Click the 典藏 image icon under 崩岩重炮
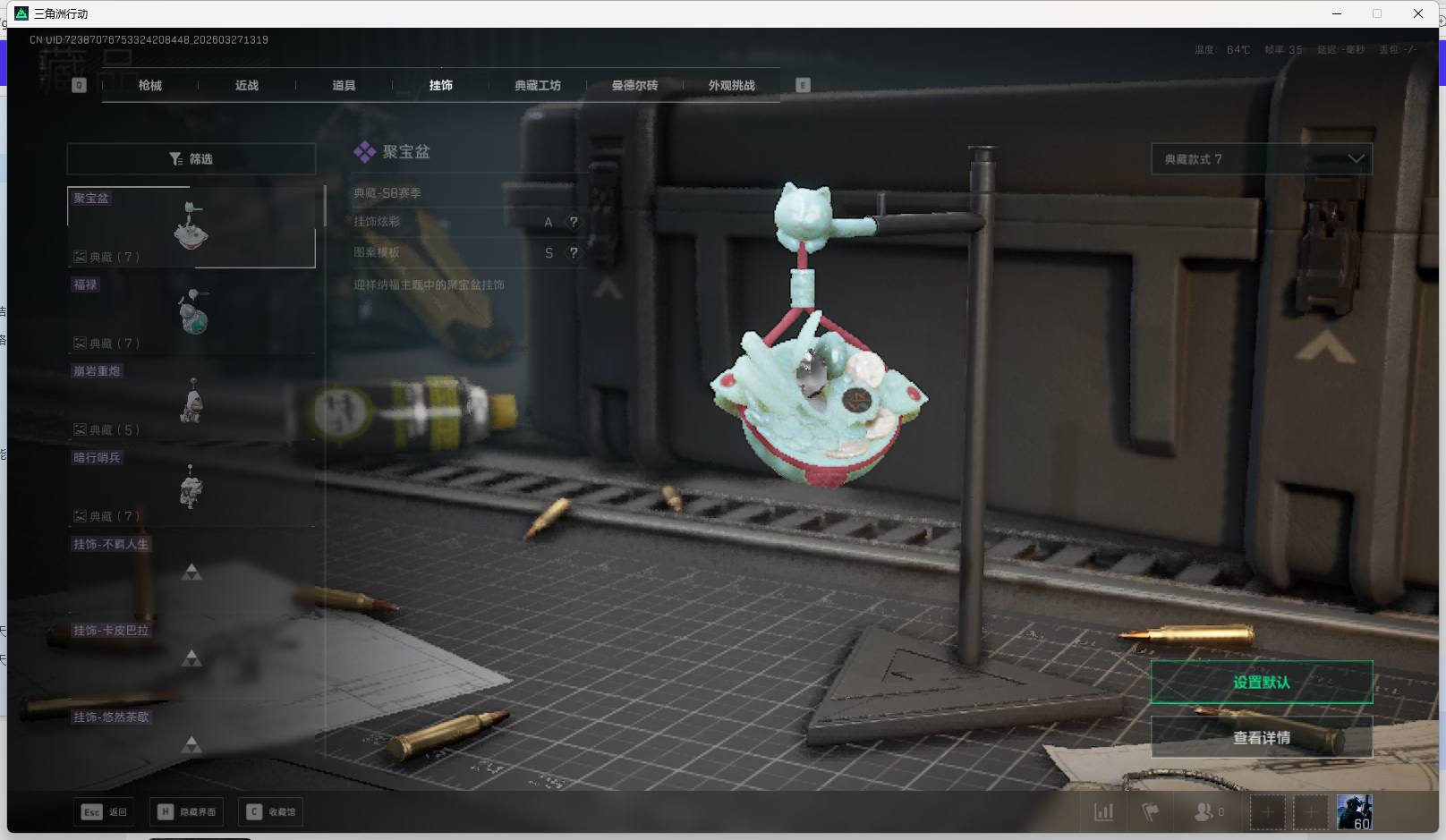 (80, 430)
